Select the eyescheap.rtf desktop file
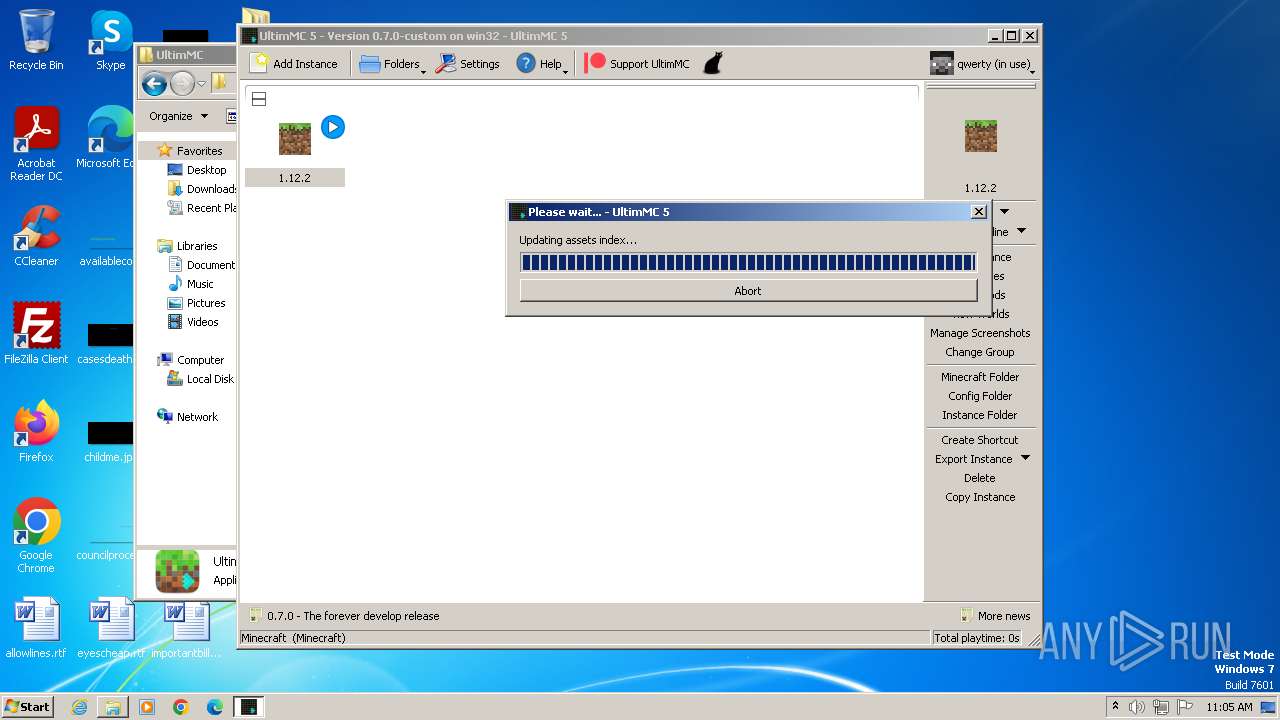Image resolution: width=1280 pixels, height=720 pixels. pos(110,628)
